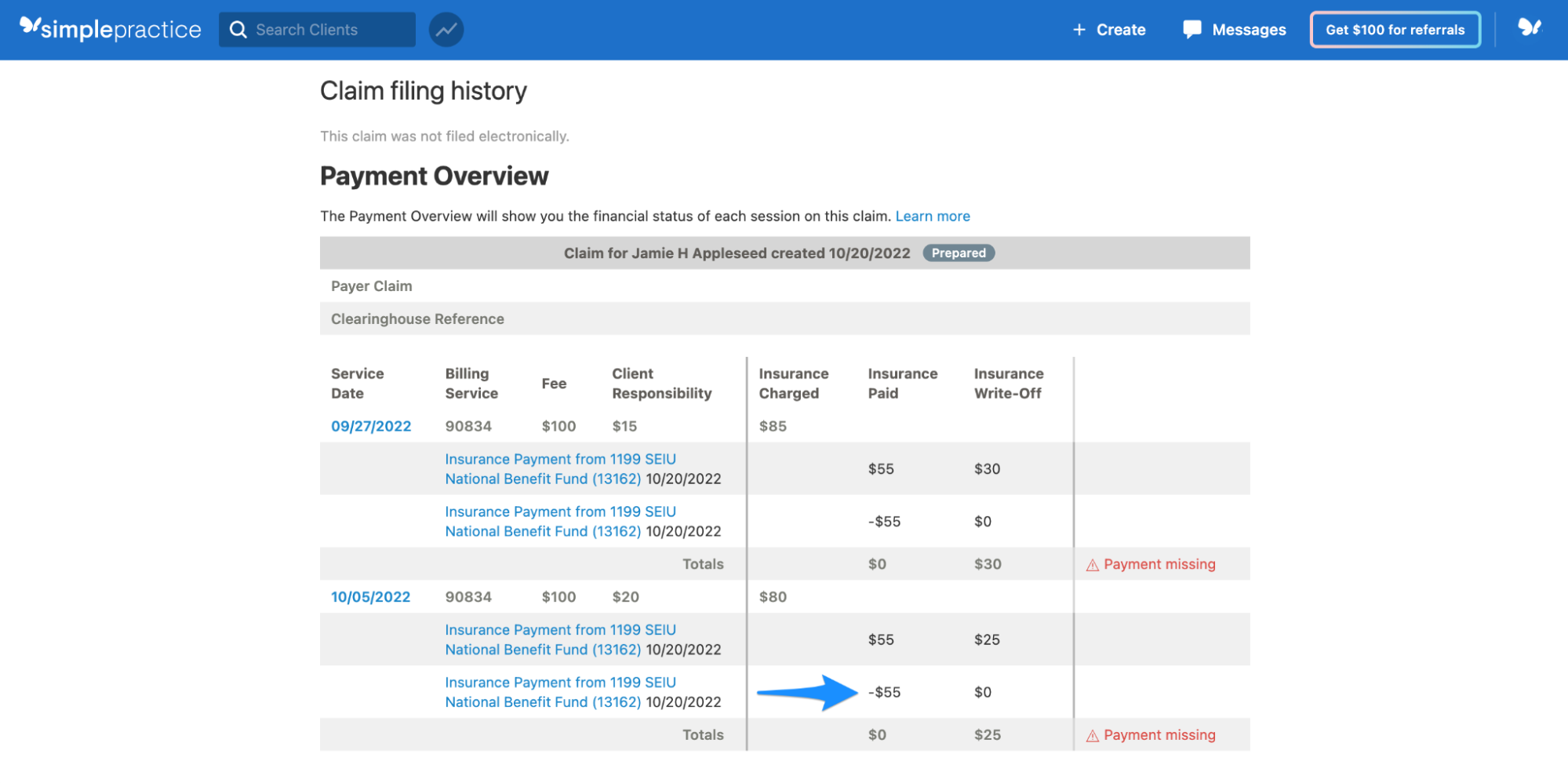Click the Payment Overview heading
The height and width of the screenshot is (783, 1568).
(x=435, y=176)
